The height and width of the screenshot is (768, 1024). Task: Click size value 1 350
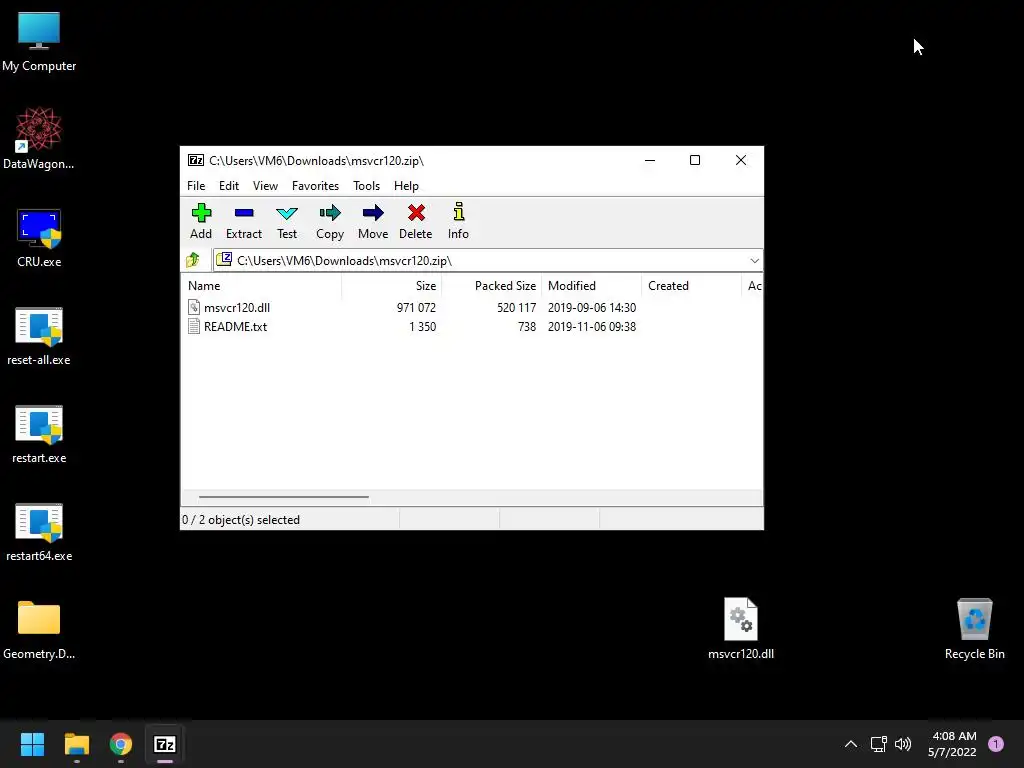click(423, 327)
